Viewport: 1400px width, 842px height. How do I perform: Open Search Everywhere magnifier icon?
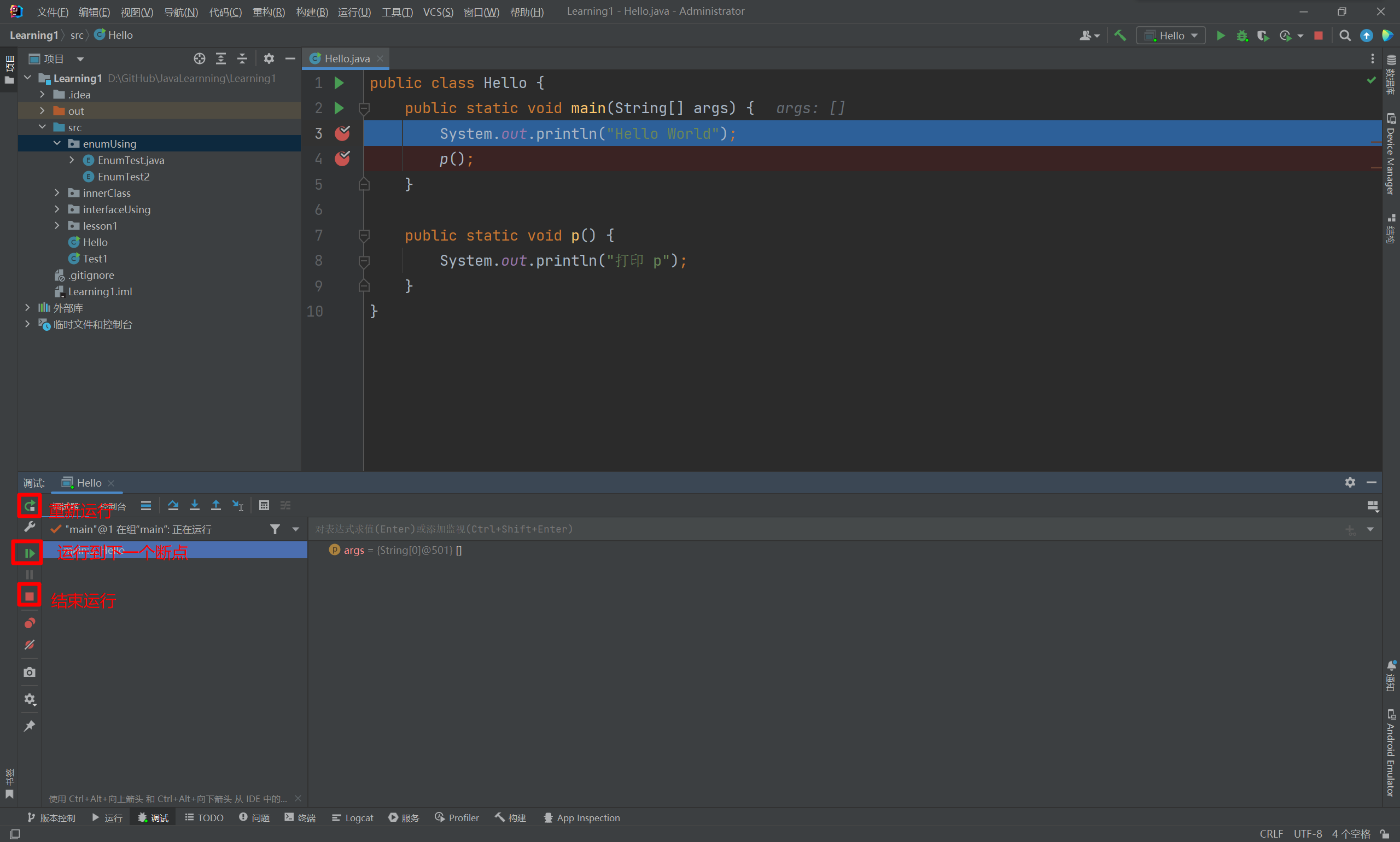tap(1345, 36)
